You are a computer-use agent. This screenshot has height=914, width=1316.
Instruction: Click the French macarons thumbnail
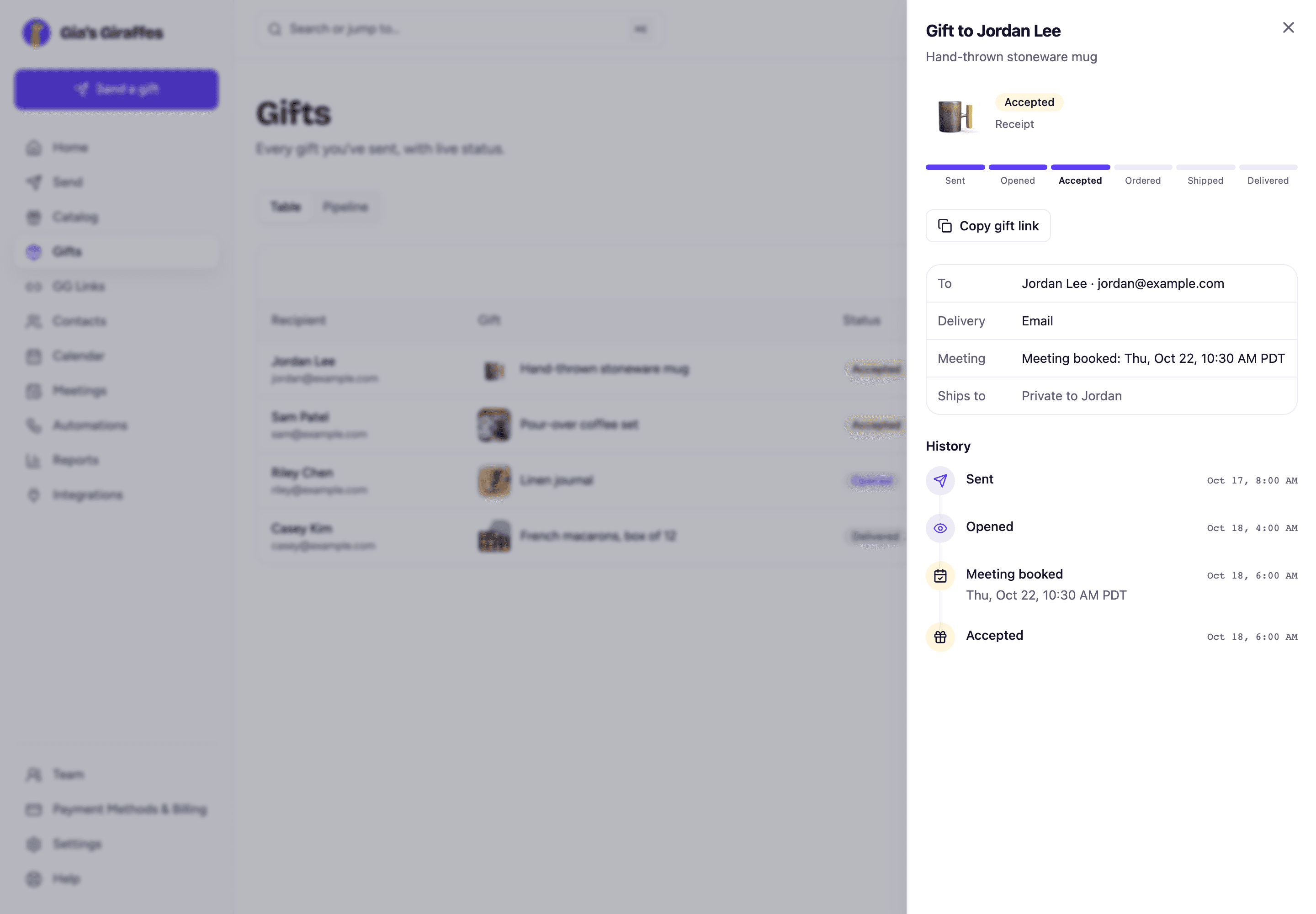coord(493,536)
